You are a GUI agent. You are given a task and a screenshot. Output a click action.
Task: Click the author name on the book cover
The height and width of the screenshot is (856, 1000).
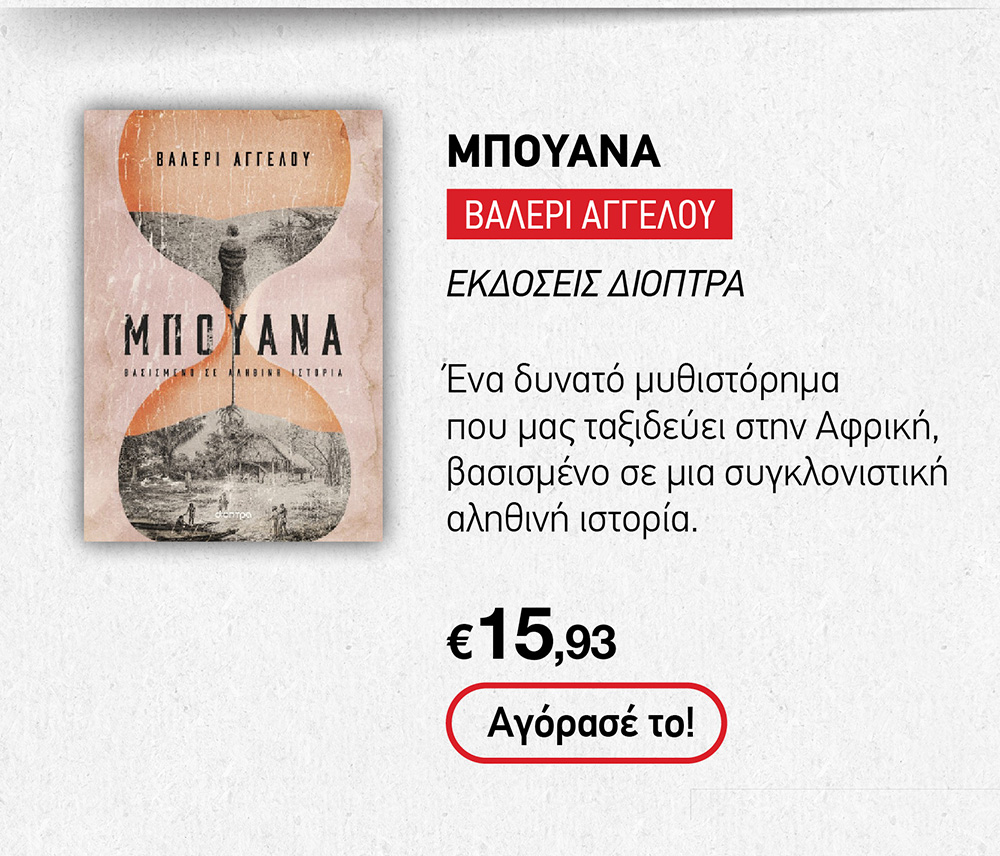click(x=234, y=159)
